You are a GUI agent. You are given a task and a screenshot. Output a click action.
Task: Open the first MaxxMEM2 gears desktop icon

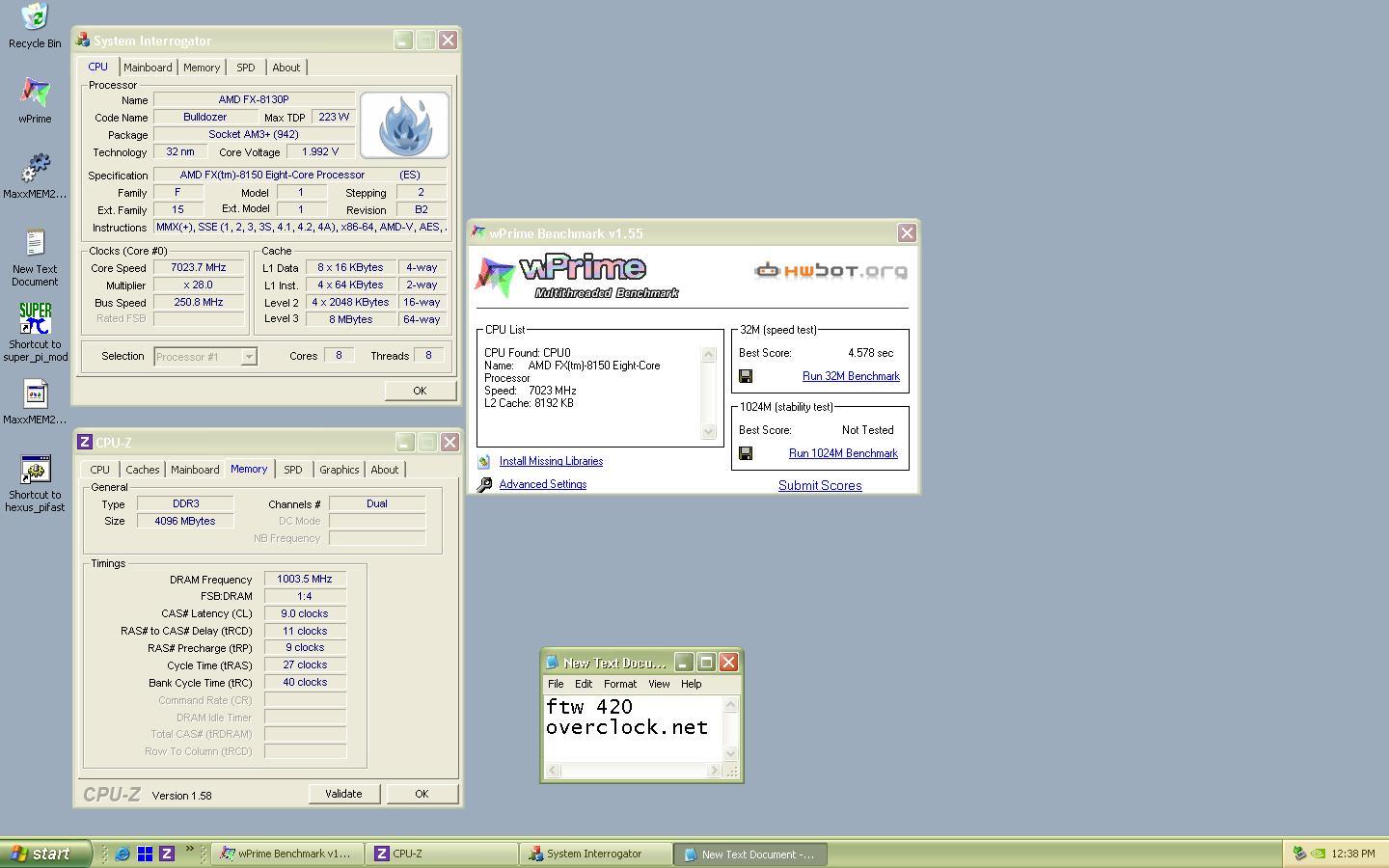tap(35, 168)
